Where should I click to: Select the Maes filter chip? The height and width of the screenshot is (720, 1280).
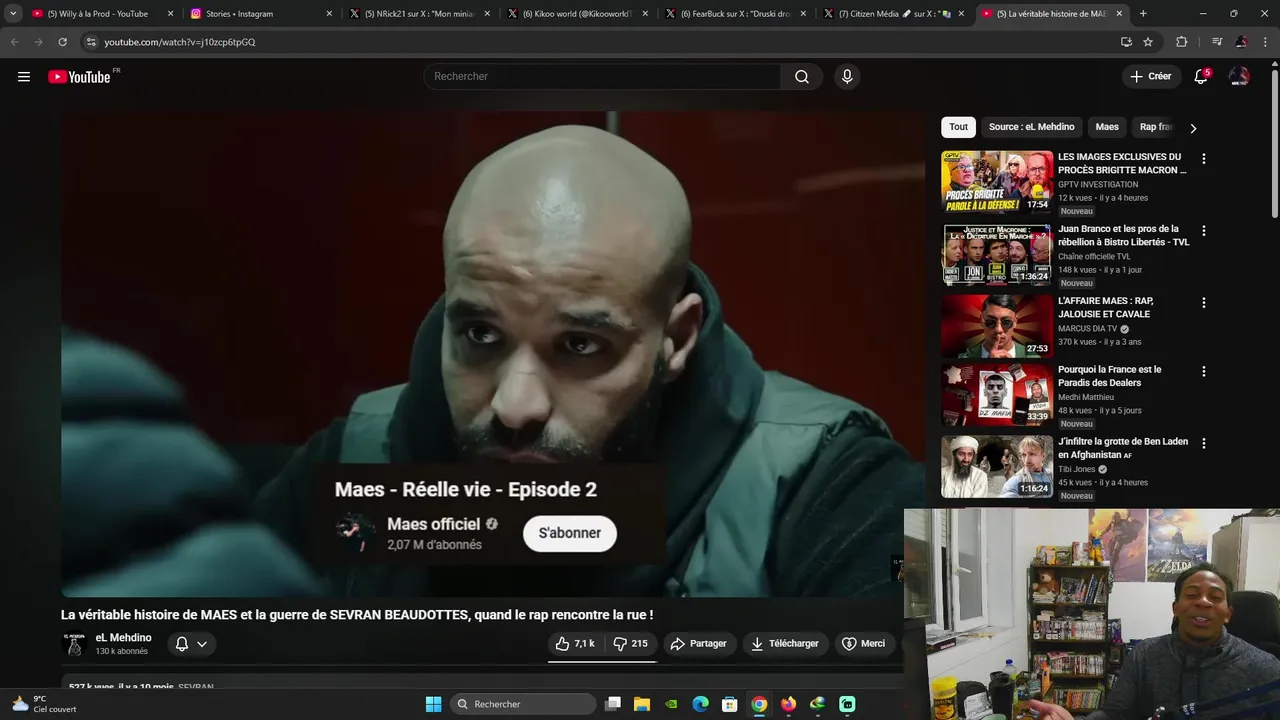coord(1107,127)
